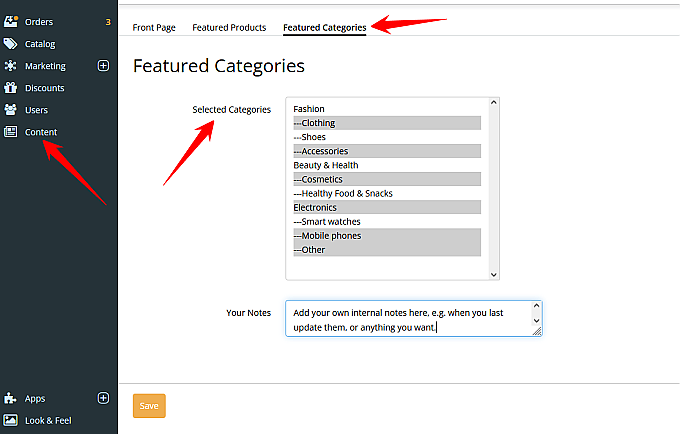This screenshot has height=434, width=680.
Task: Click the Marketing icon in sidebar
Action: pos(10,65)
